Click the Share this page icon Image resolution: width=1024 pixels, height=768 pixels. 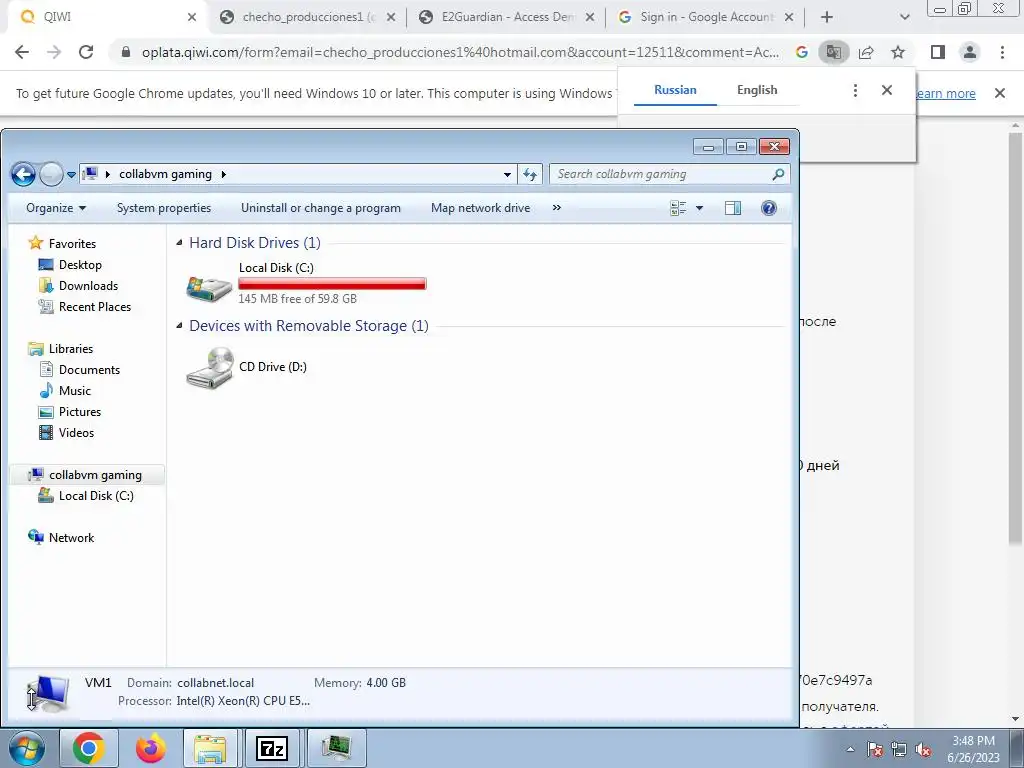click(x=866, y=52)
